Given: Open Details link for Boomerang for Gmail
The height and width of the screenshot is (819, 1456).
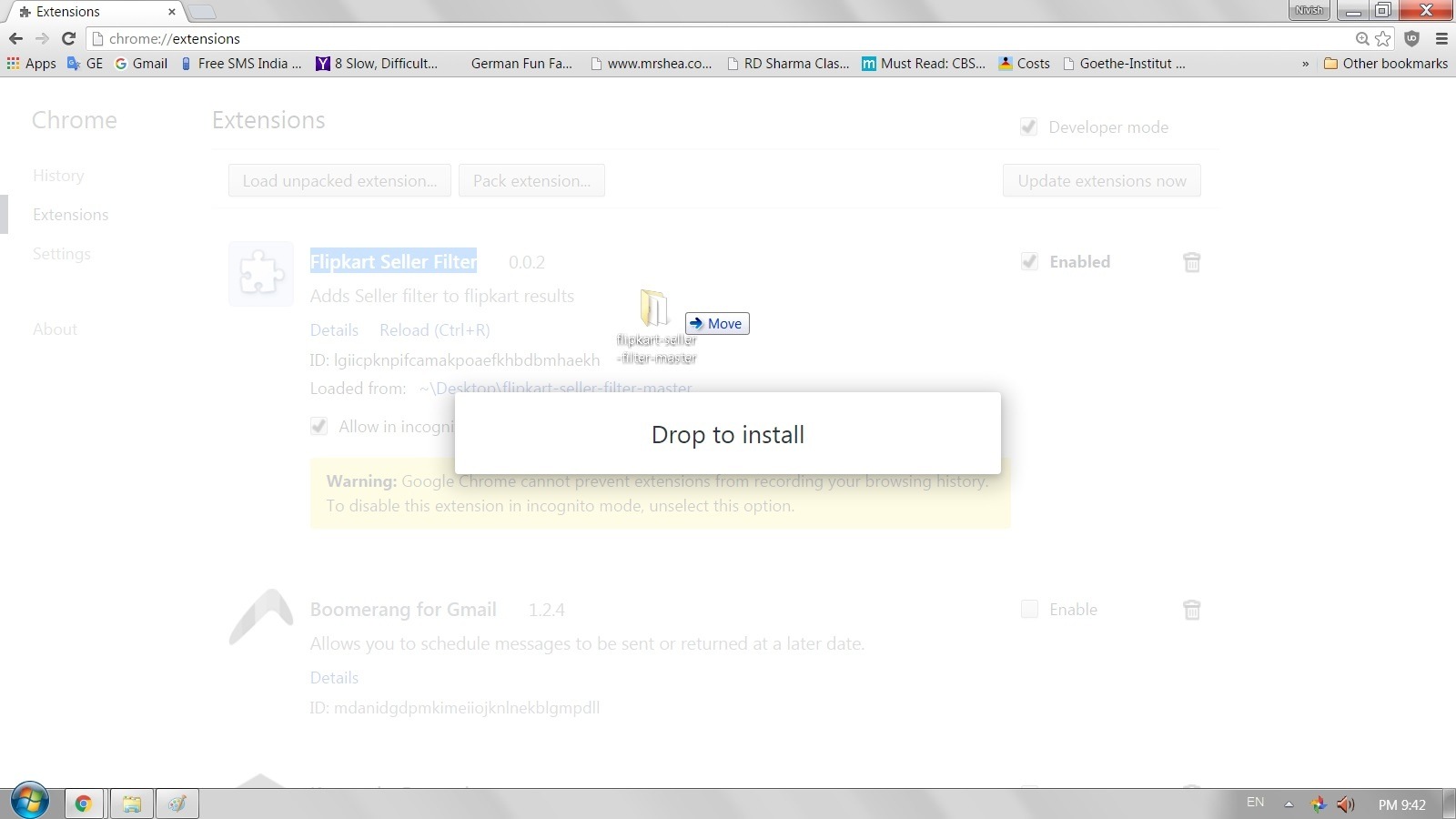Looking at the screenshot, I should 334,678.
